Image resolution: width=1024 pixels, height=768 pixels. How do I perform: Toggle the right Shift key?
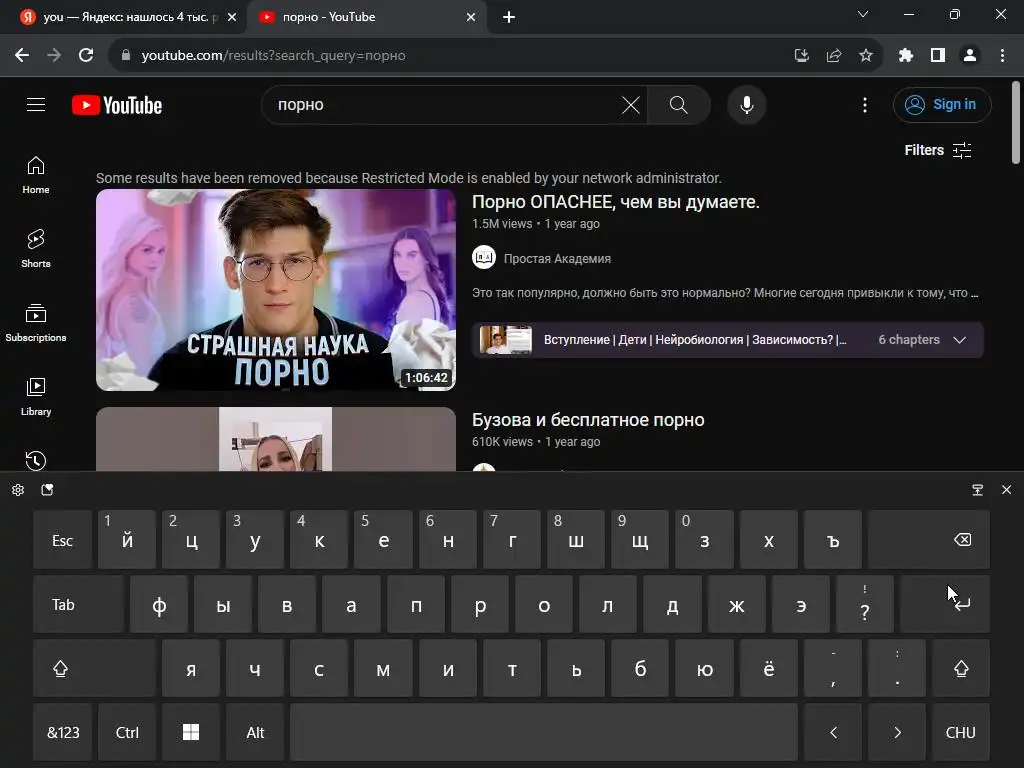click(961, 668)
